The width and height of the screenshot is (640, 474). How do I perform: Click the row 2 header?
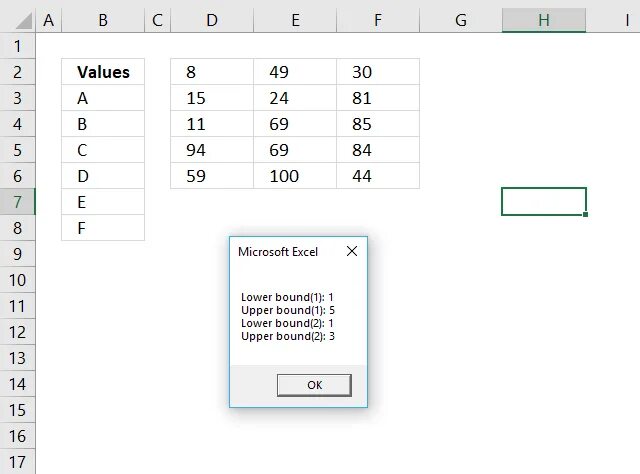(18, 72)
